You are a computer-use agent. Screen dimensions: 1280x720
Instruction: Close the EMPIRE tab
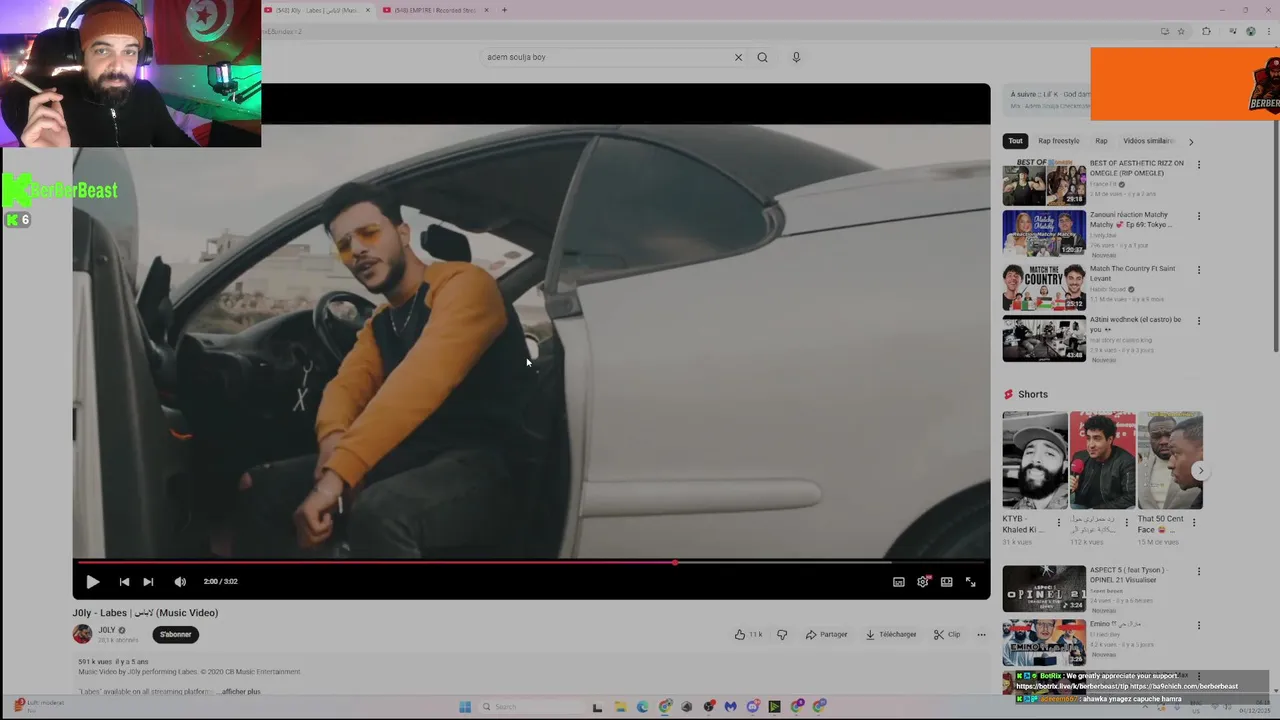(486, 10)
